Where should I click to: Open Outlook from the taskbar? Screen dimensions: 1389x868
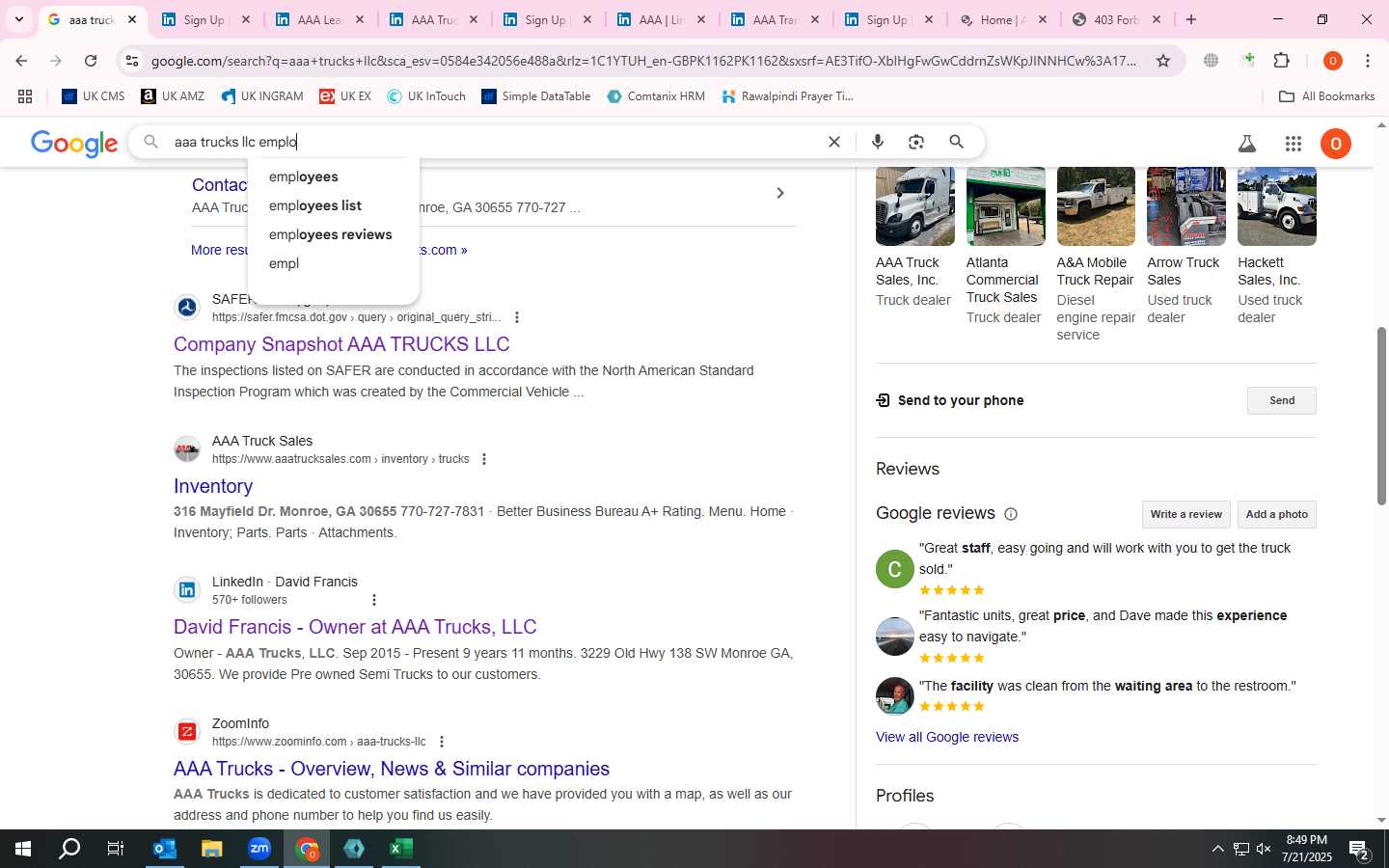165,849
